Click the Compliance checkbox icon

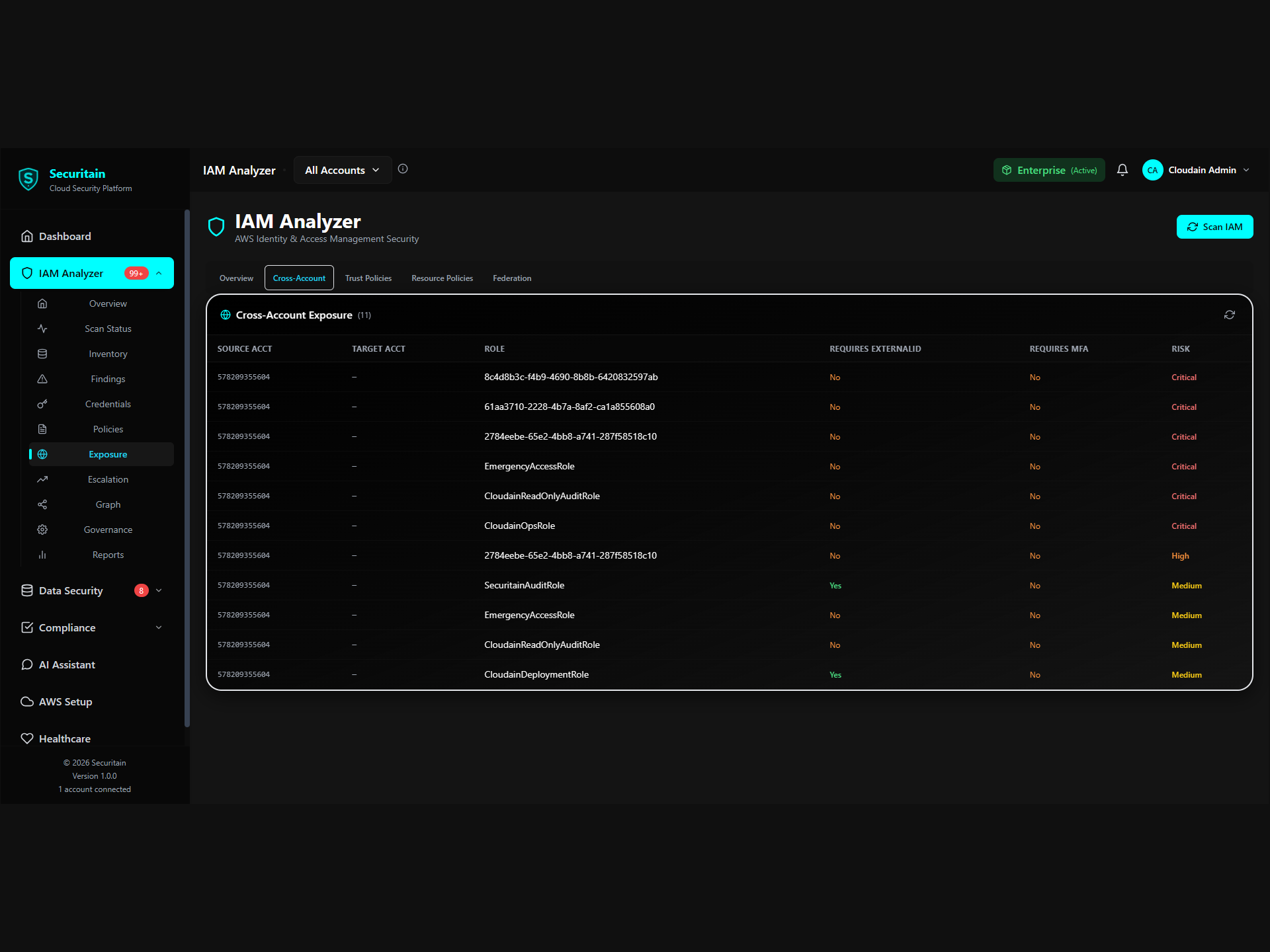click(x=27, y=627)
